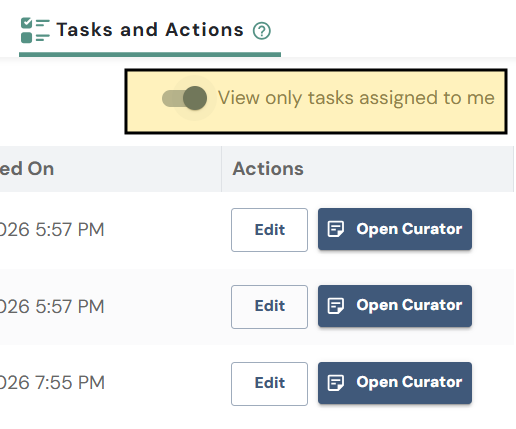Click the note icon in first row's Open Curator

[x=335, y=229]
